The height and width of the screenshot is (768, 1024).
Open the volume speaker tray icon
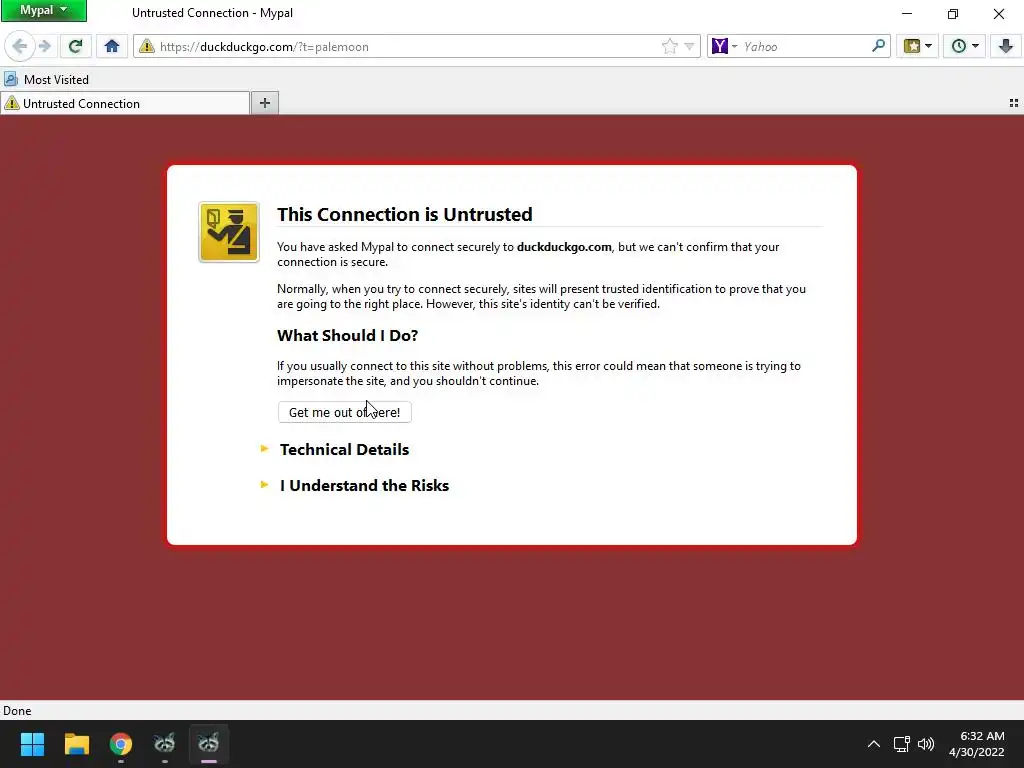[x=926, y=744]
